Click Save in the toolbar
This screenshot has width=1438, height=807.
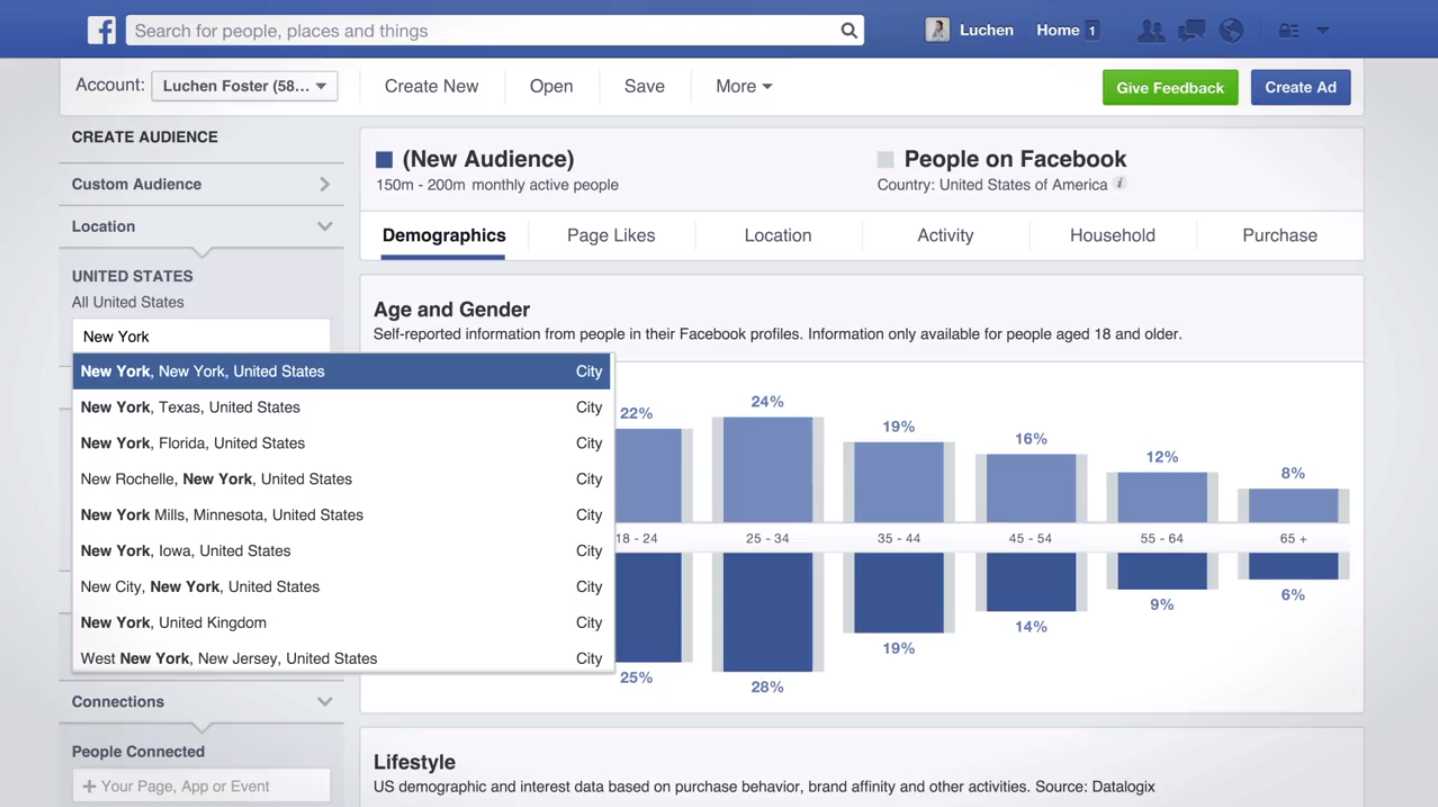click(x=644, y=86)
